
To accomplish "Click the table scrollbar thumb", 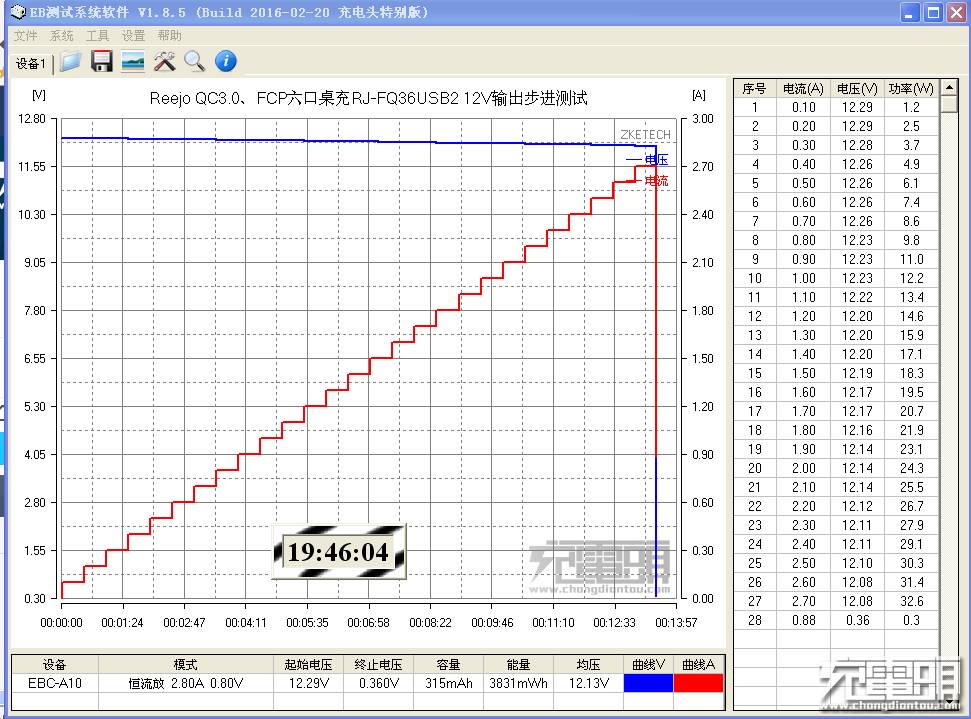I will [x=949, y=103].
